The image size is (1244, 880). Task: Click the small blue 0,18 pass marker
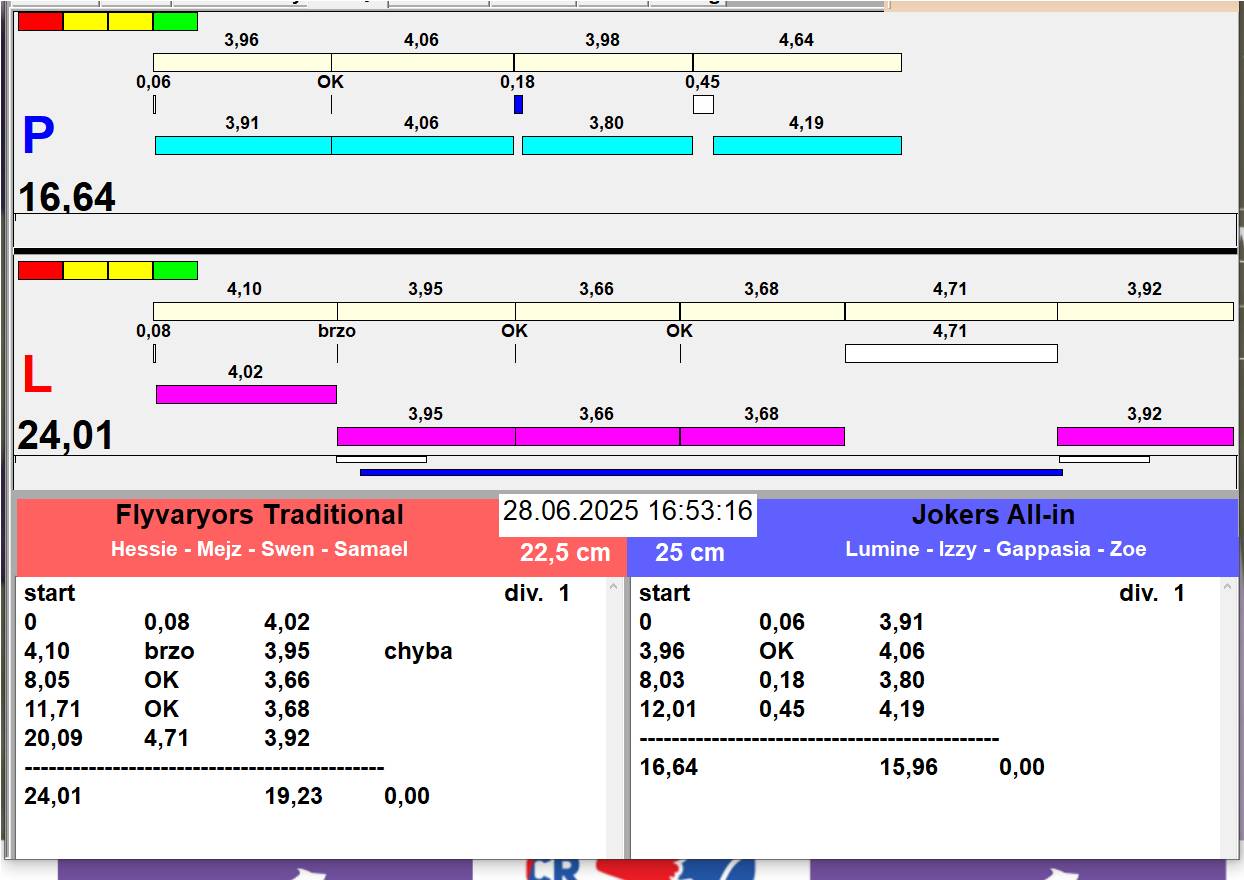tap(518, 104)
